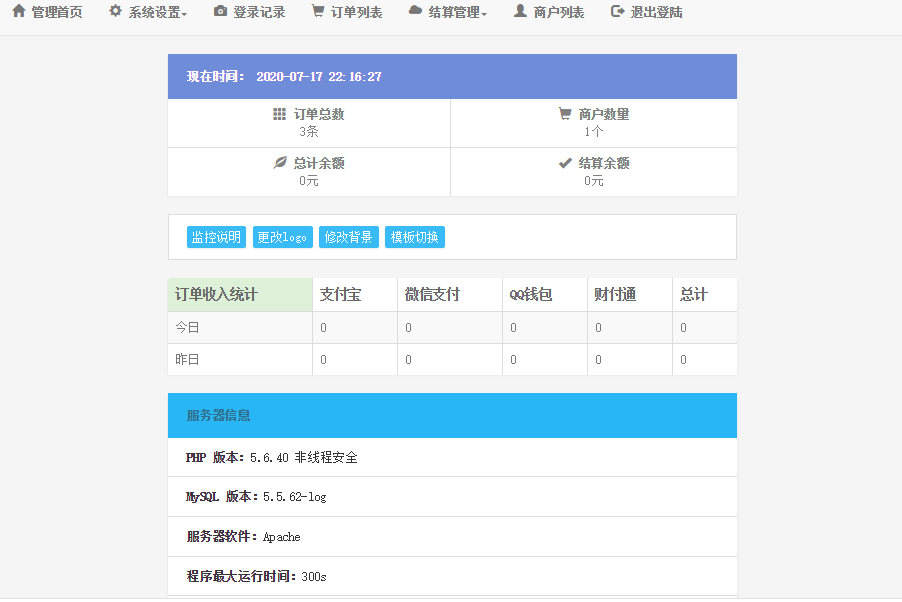
Task: Click the camera icon beside 登录记录
Action: [x=220, y=12]
